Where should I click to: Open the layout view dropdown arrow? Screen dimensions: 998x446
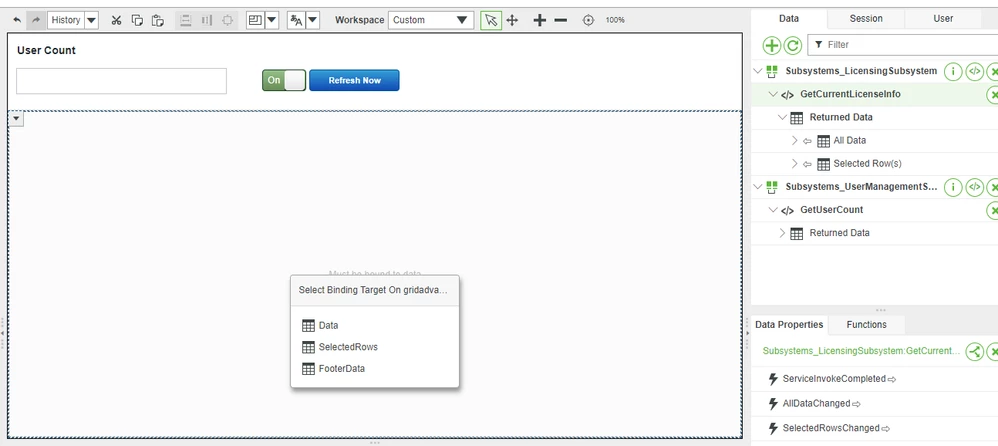click(272, 20)
